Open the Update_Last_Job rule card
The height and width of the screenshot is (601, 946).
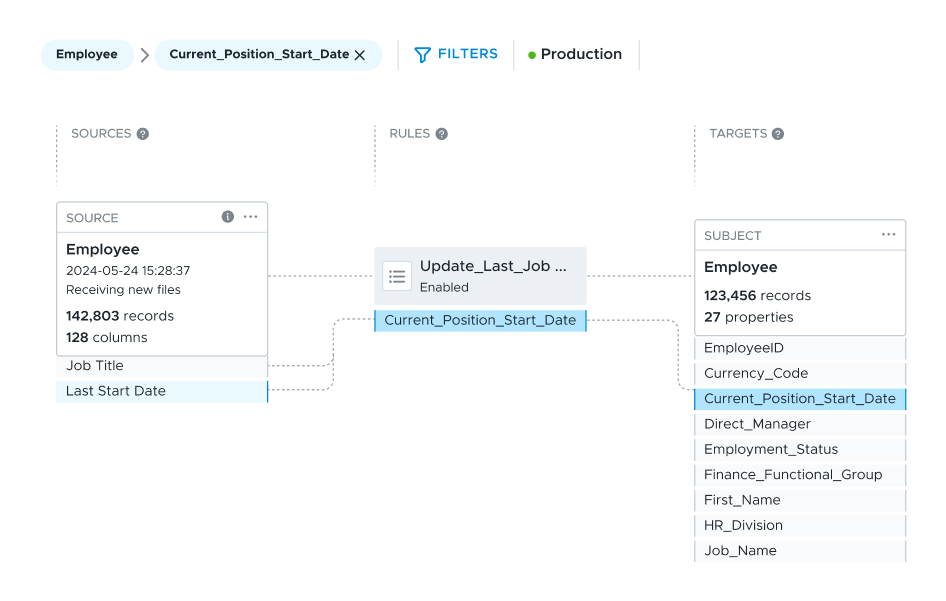click(493, 275)
